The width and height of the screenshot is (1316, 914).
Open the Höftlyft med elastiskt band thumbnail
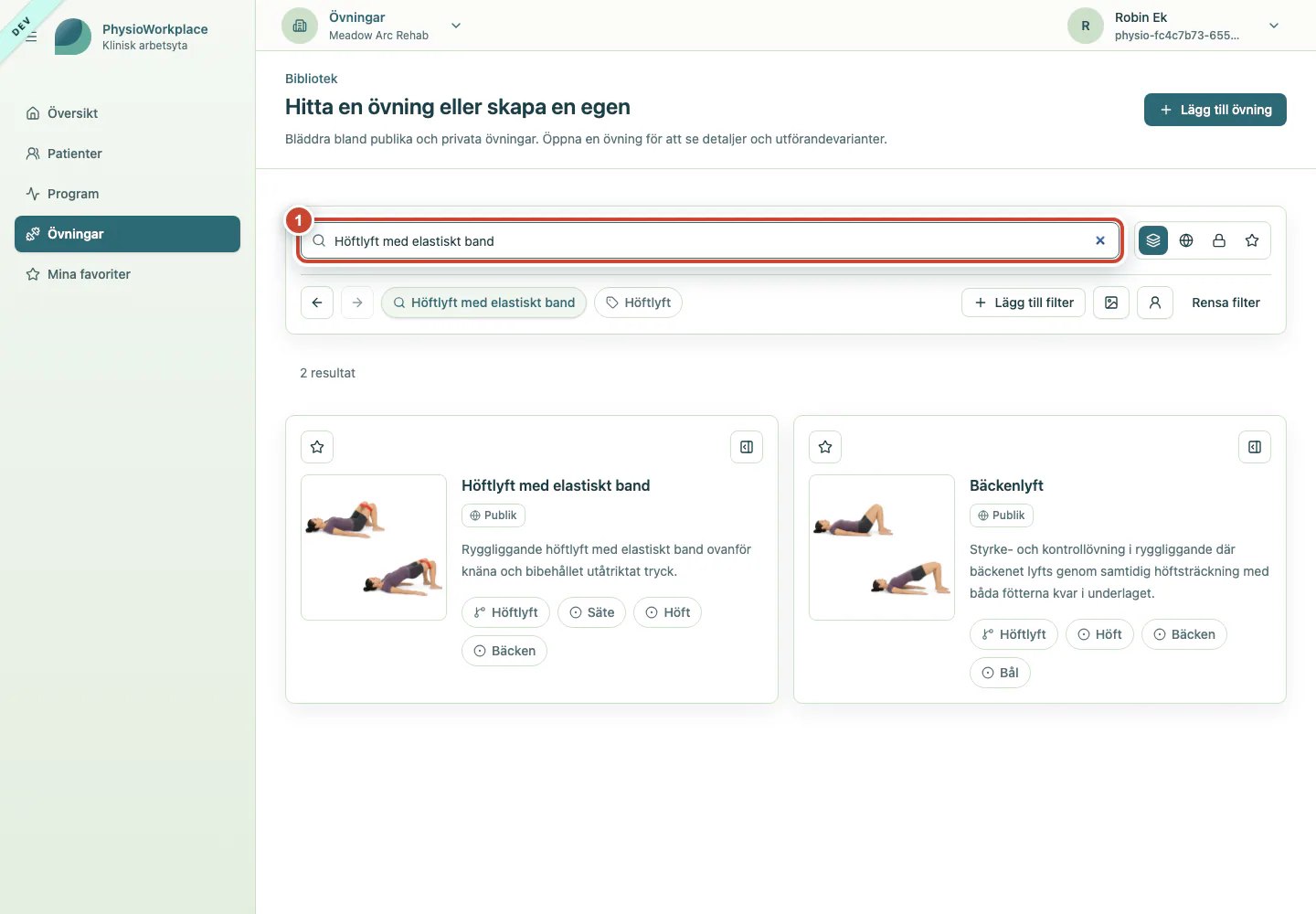374,547
